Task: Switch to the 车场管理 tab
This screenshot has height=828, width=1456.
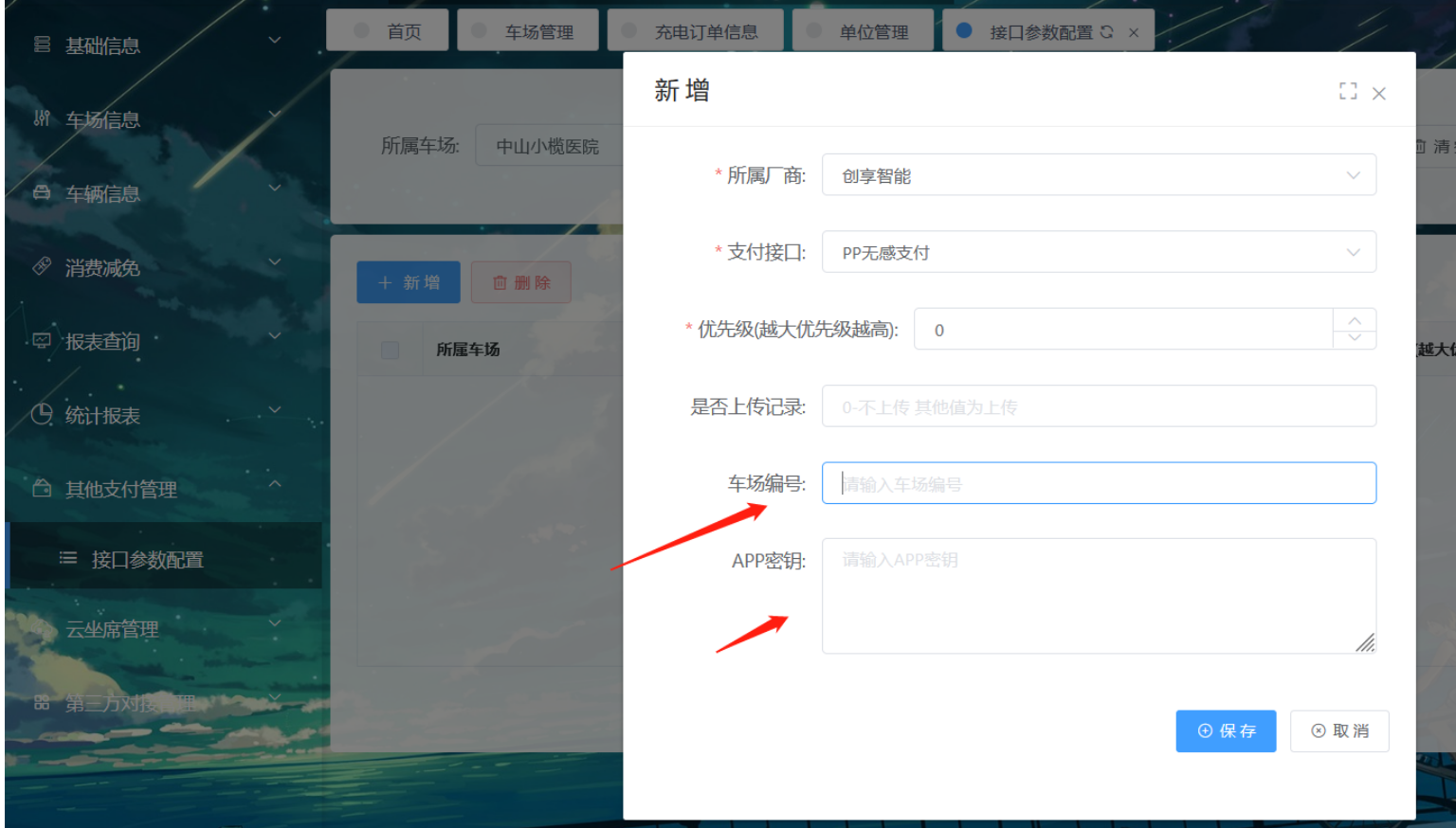Action: [528, 30]
